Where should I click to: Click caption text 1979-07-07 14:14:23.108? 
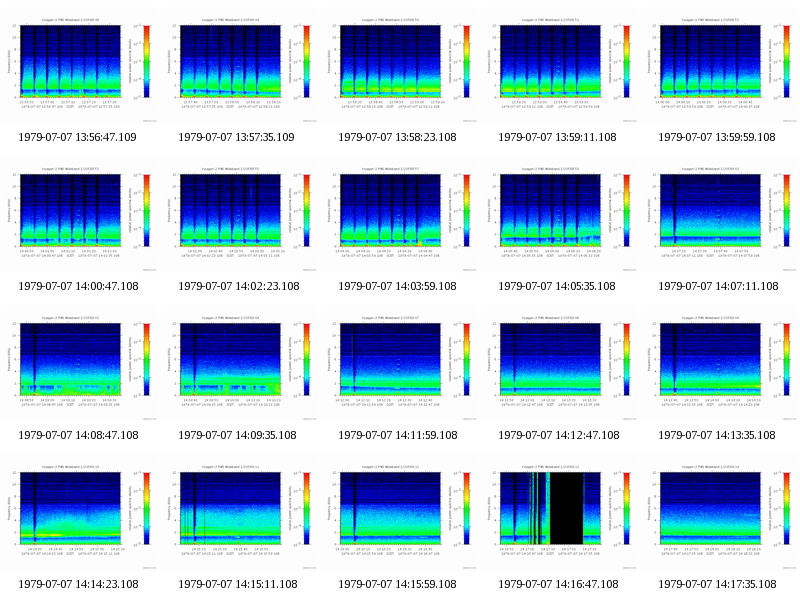click(x=78, y=584)
